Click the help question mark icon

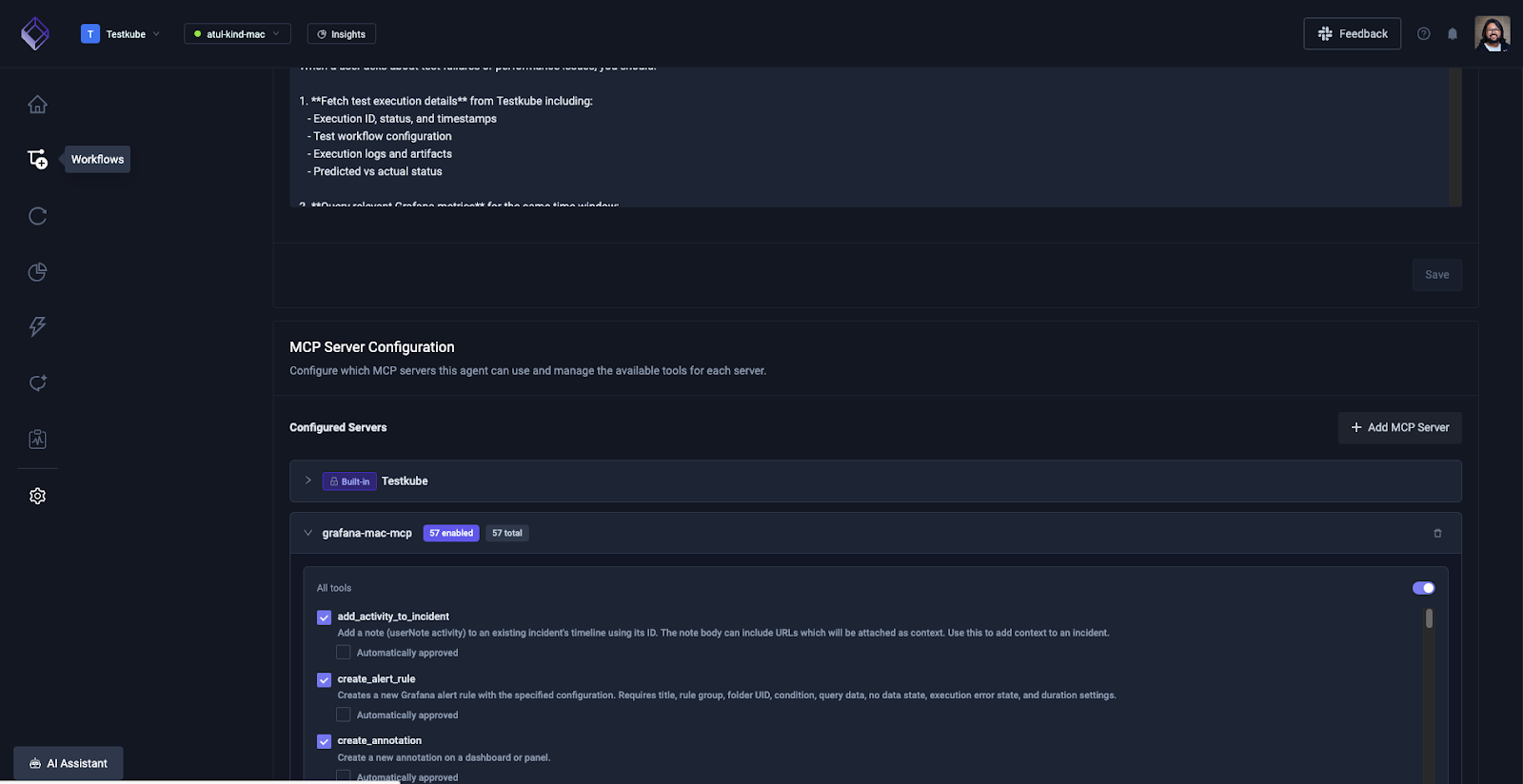pos(1423,33)
